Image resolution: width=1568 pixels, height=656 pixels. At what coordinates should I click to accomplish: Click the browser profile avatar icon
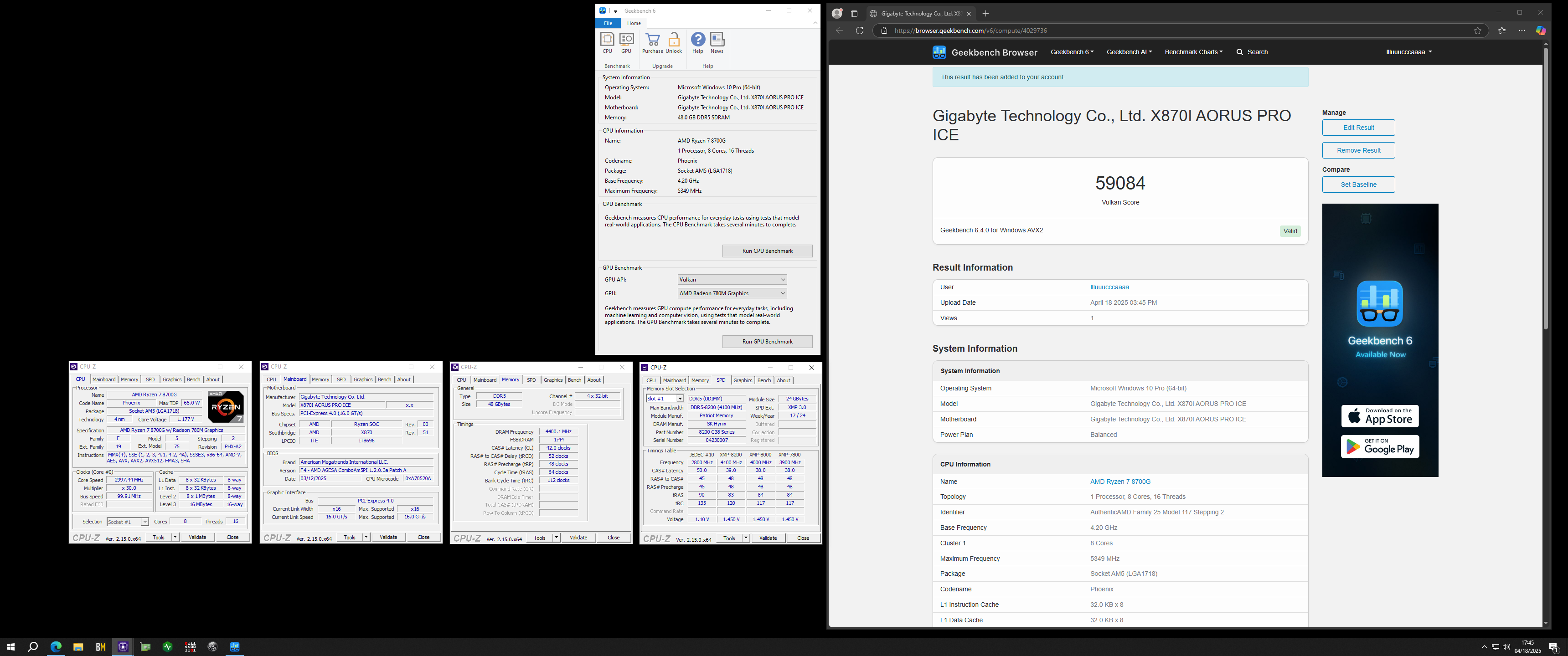click(837, 13)
